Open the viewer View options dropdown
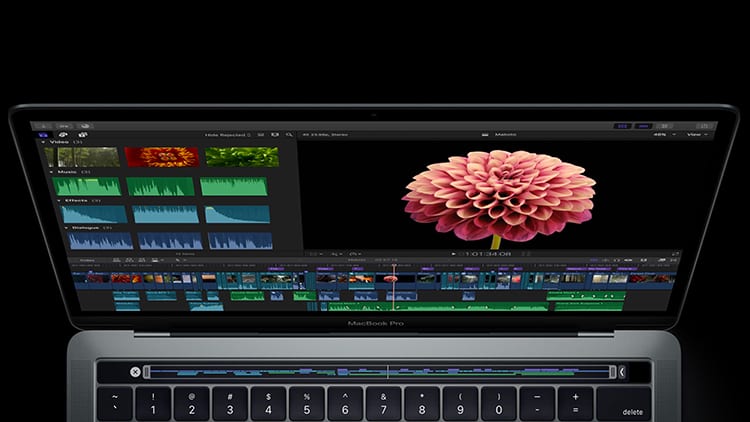 click(697, 135)
